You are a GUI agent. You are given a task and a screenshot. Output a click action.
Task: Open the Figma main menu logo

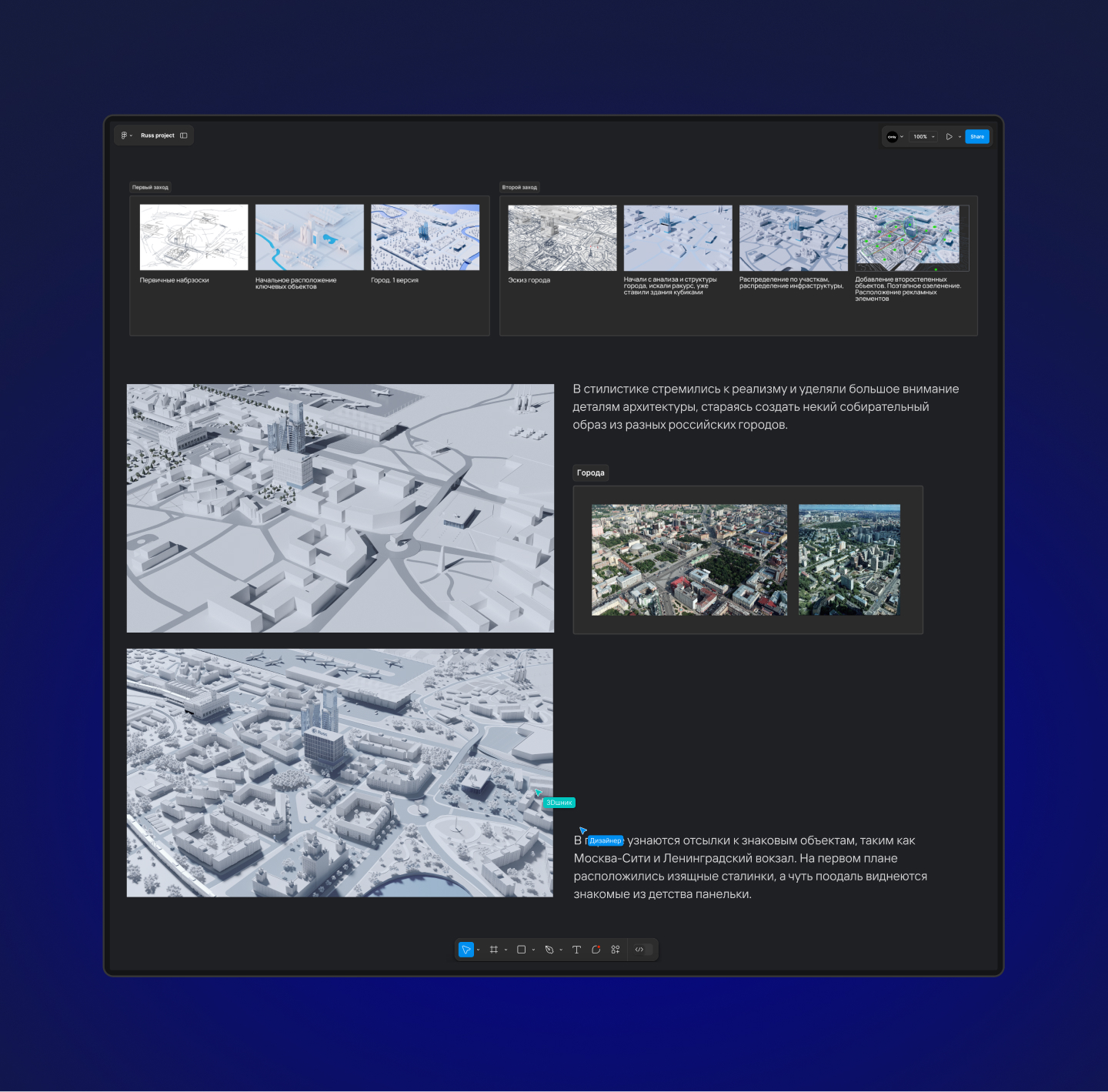(124, 135)
